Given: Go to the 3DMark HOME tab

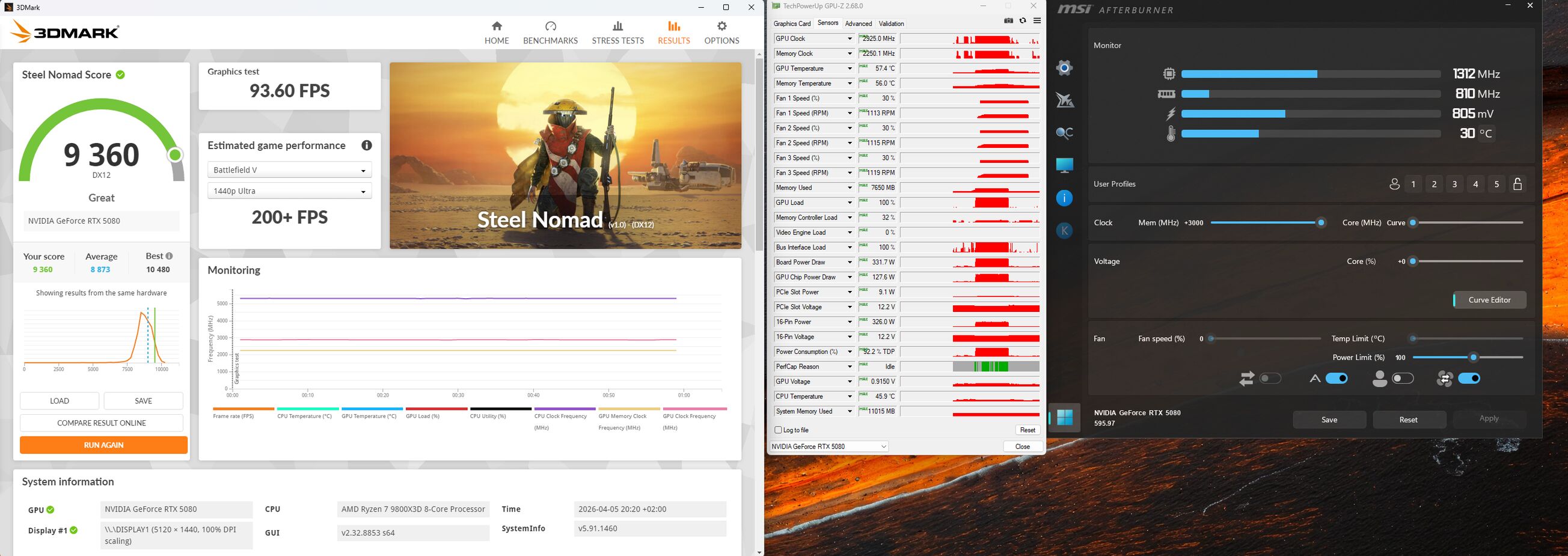Looking at the screenshot, I should coord(497,33).
